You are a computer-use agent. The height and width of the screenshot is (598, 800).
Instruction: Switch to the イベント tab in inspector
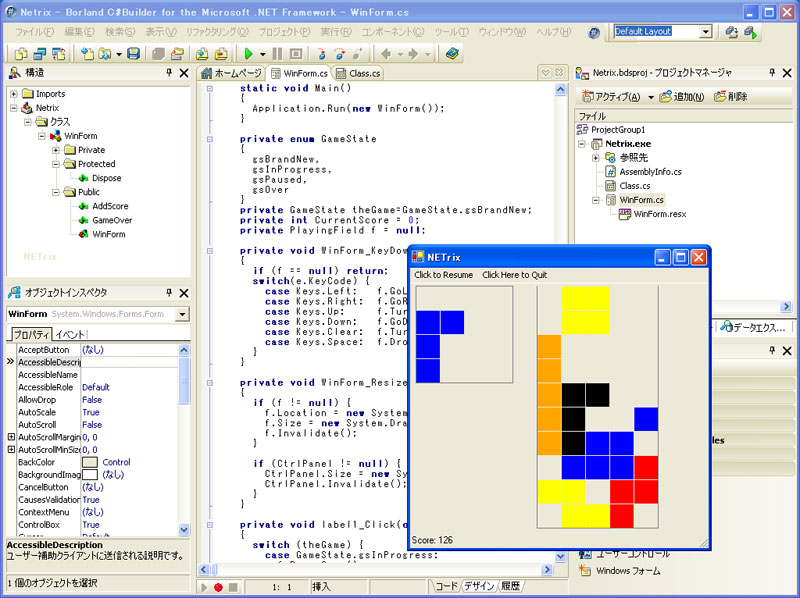click(69, 335)
